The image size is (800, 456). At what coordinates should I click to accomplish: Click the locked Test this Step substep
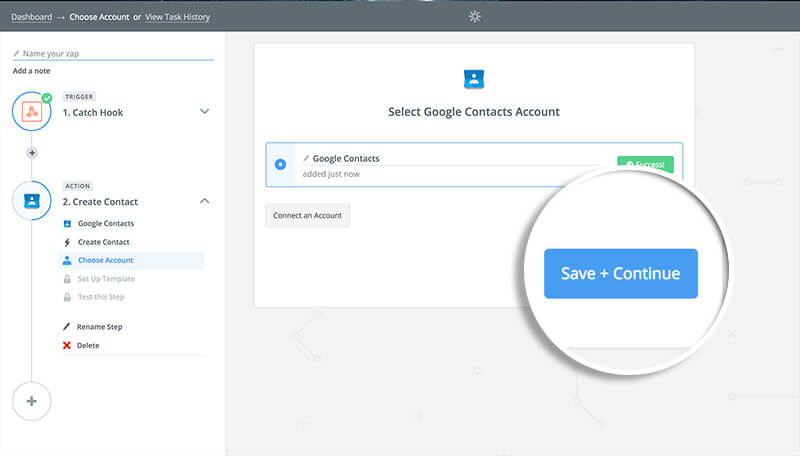pyautogui.click(x=101, y=297)
